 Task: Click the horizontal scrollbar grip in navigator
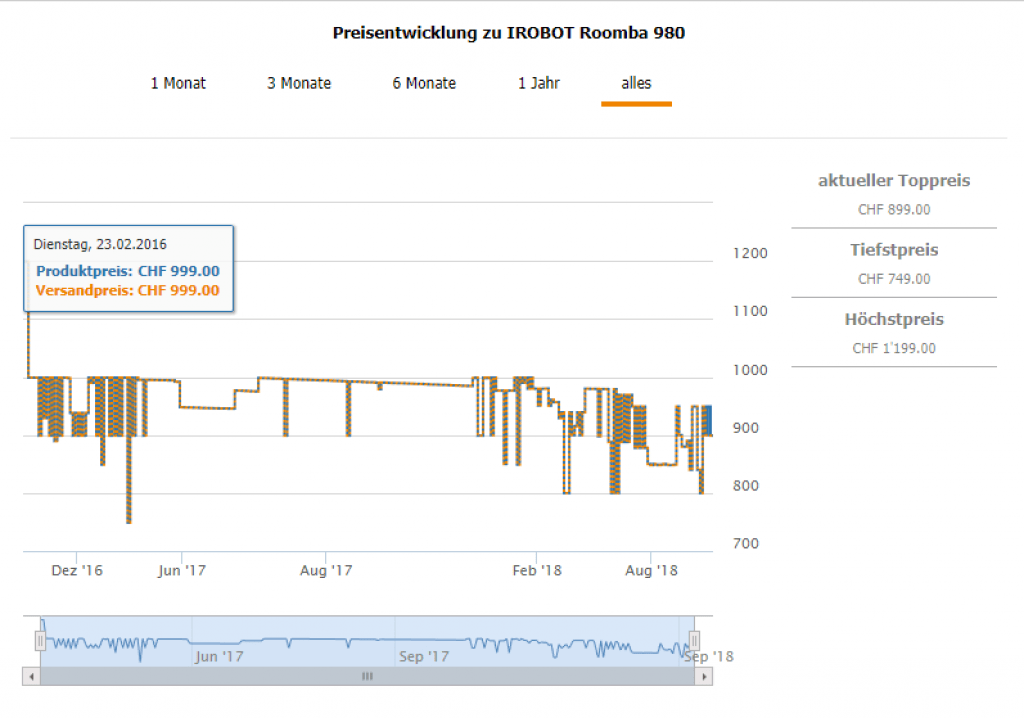(x=367, y=677)
